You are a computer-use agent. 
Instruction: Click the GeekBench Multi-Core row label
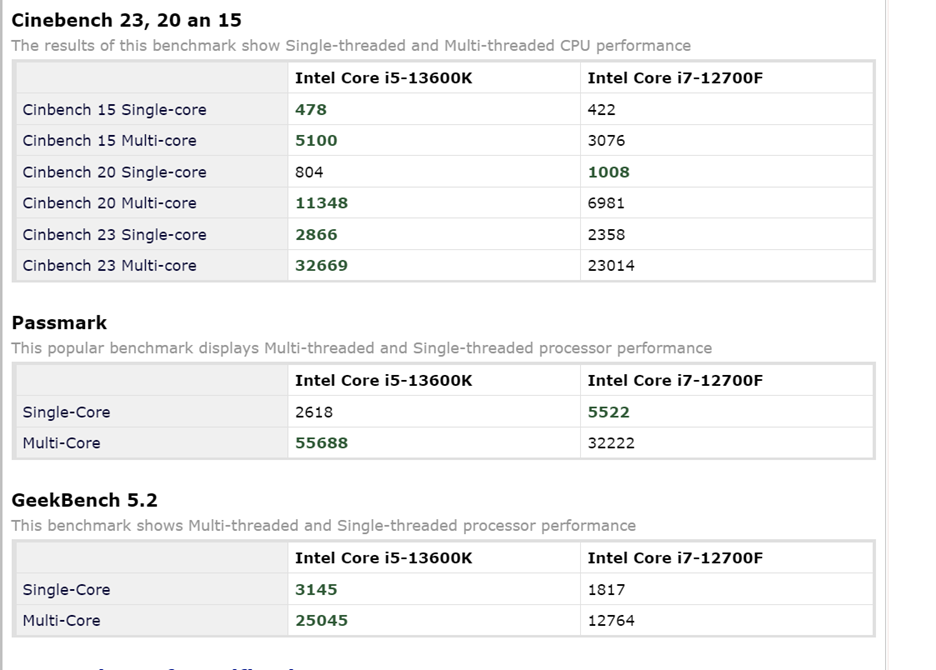point(61,621)
